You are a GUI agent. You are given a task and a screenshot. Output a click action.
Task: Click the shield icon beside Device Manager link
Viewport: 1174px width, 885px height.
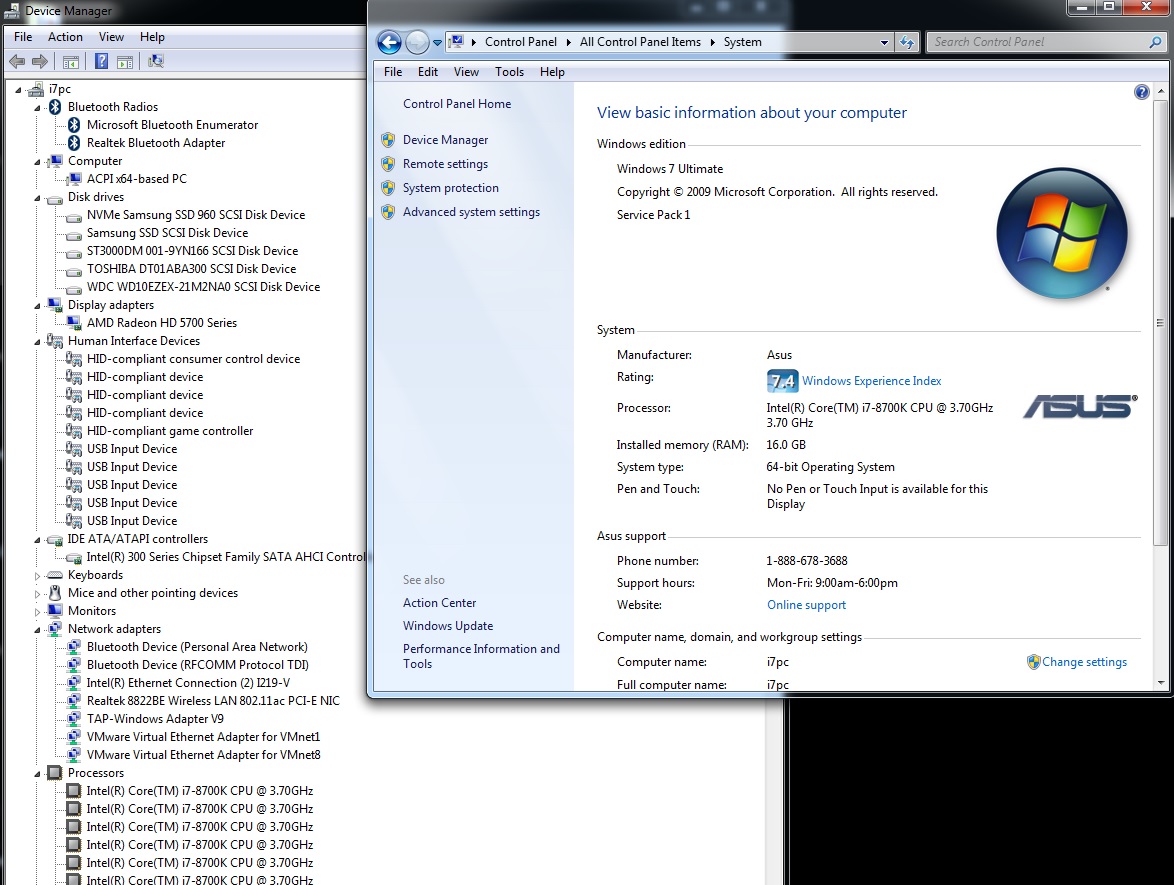point(388,140)
